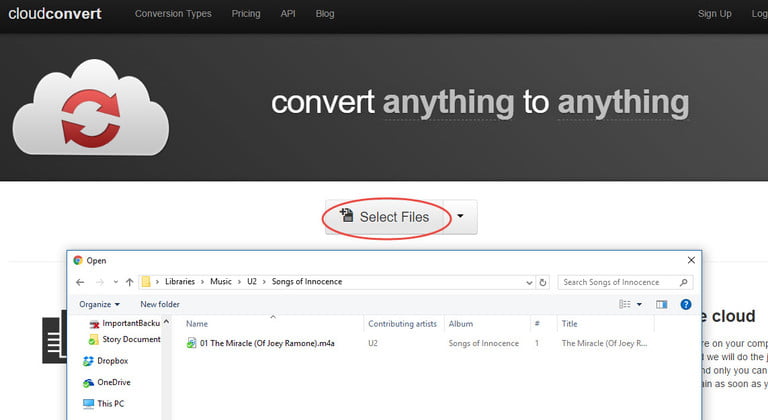The height and width of the screenshot is (420, 768).
Task: Click Music in the address path
Action: tap(221, 282)
